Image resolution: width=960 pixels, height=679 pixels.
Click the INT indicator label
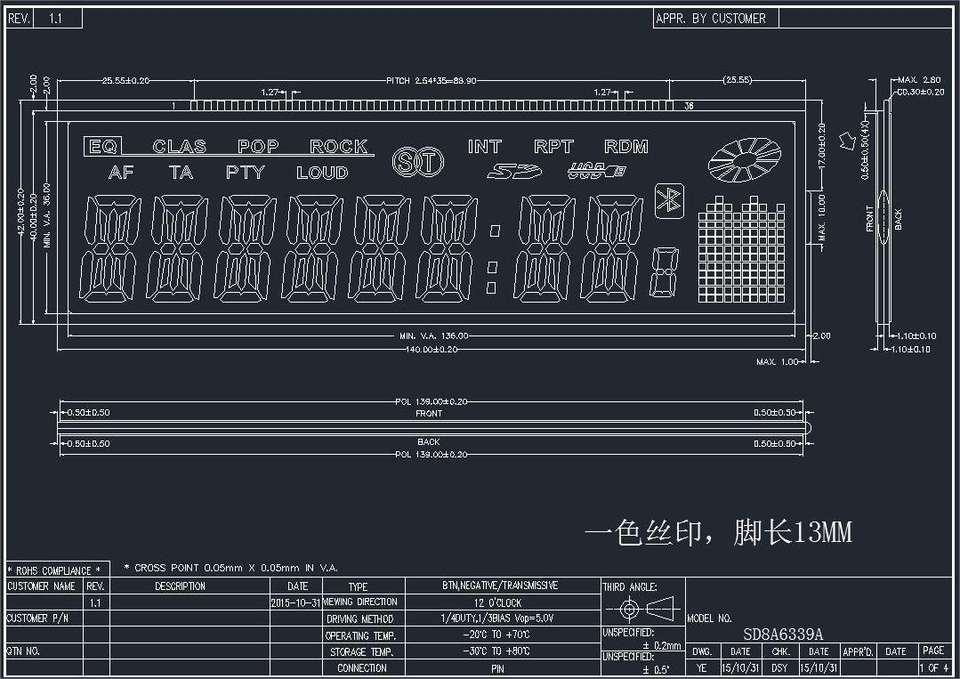[x=485, y=146]
